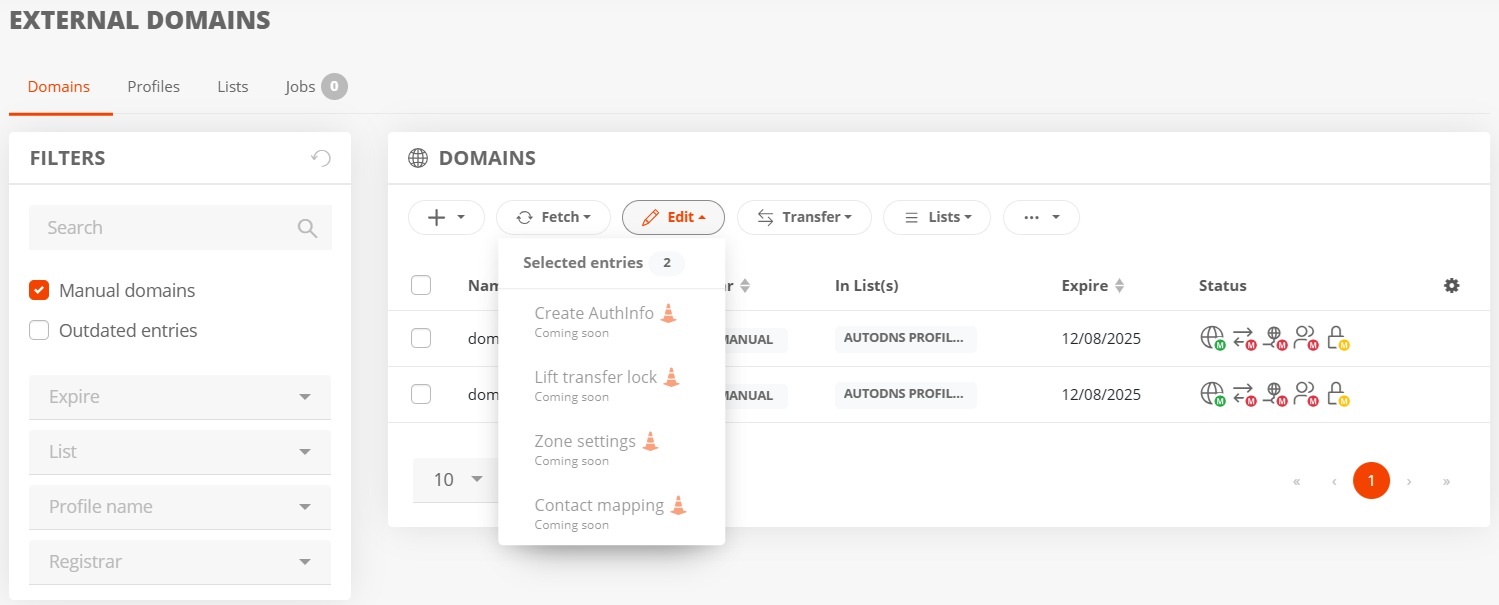Uncheck the Manual domains checkbox
The image size is (1499, 605).
(39, 291)
